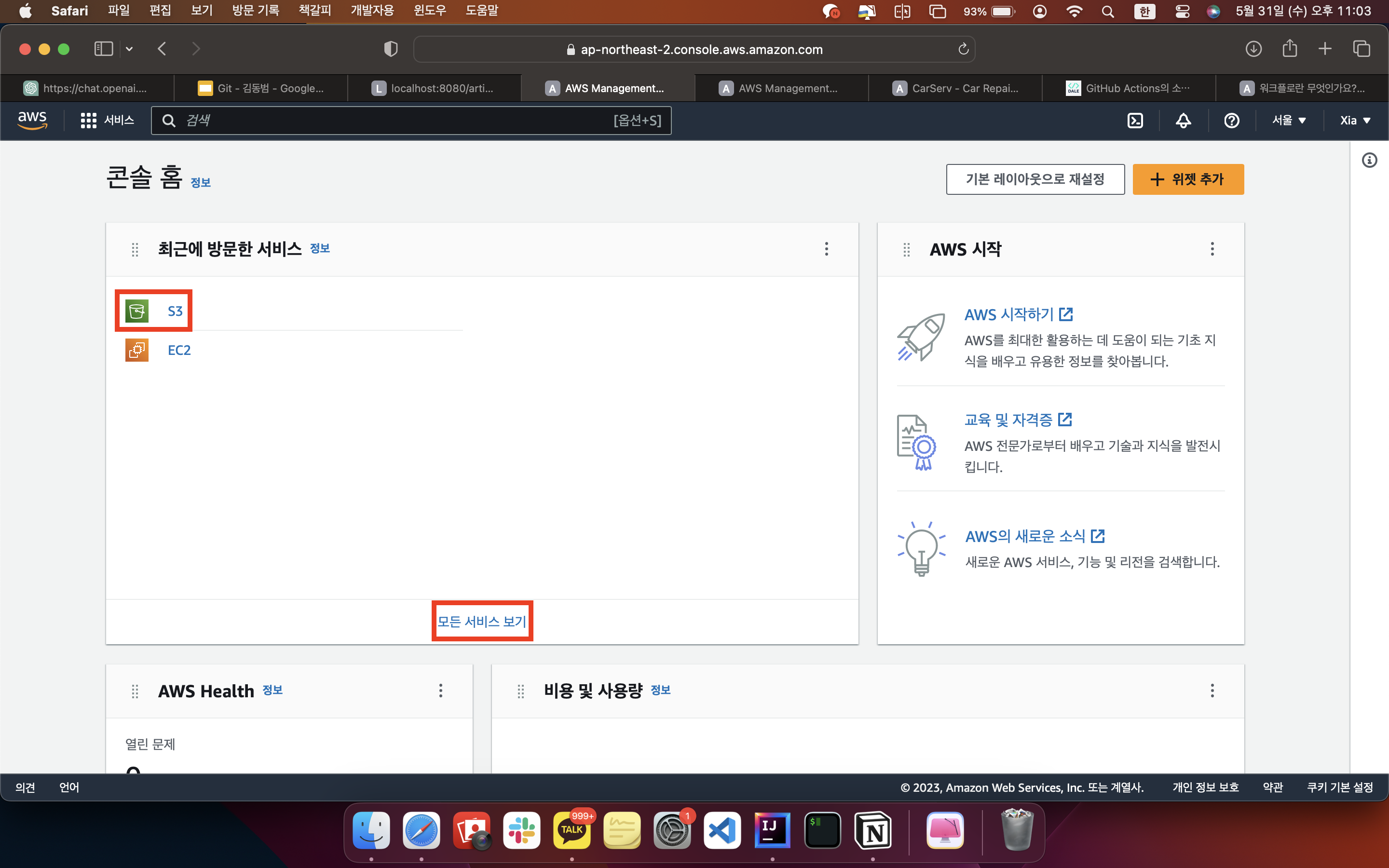Click the AWS logo home icon
Image resolution: width=1389 pixels, height=868 pixels.
(x=32, y=120)
